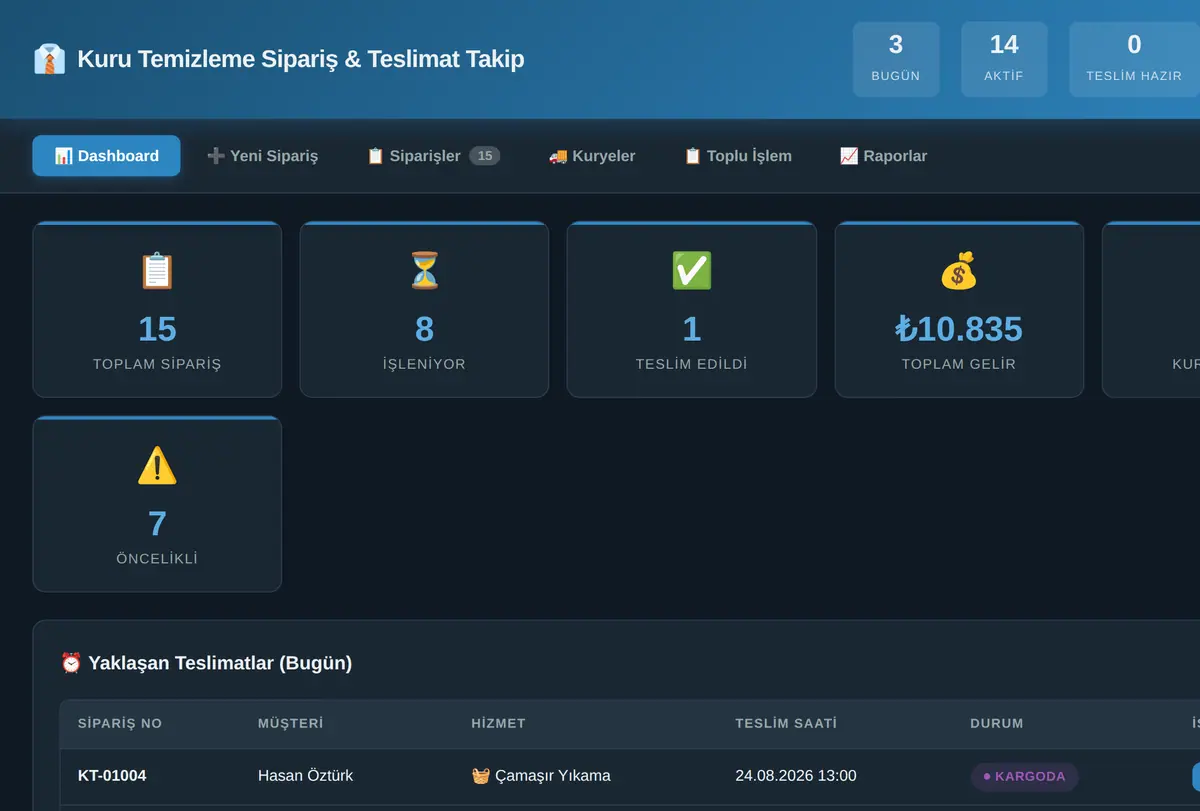The width and height of the screenshot is (1200, 811).
Task: Click delivery time 24.08.2026 13:00
Action: [x=796, y=776]
